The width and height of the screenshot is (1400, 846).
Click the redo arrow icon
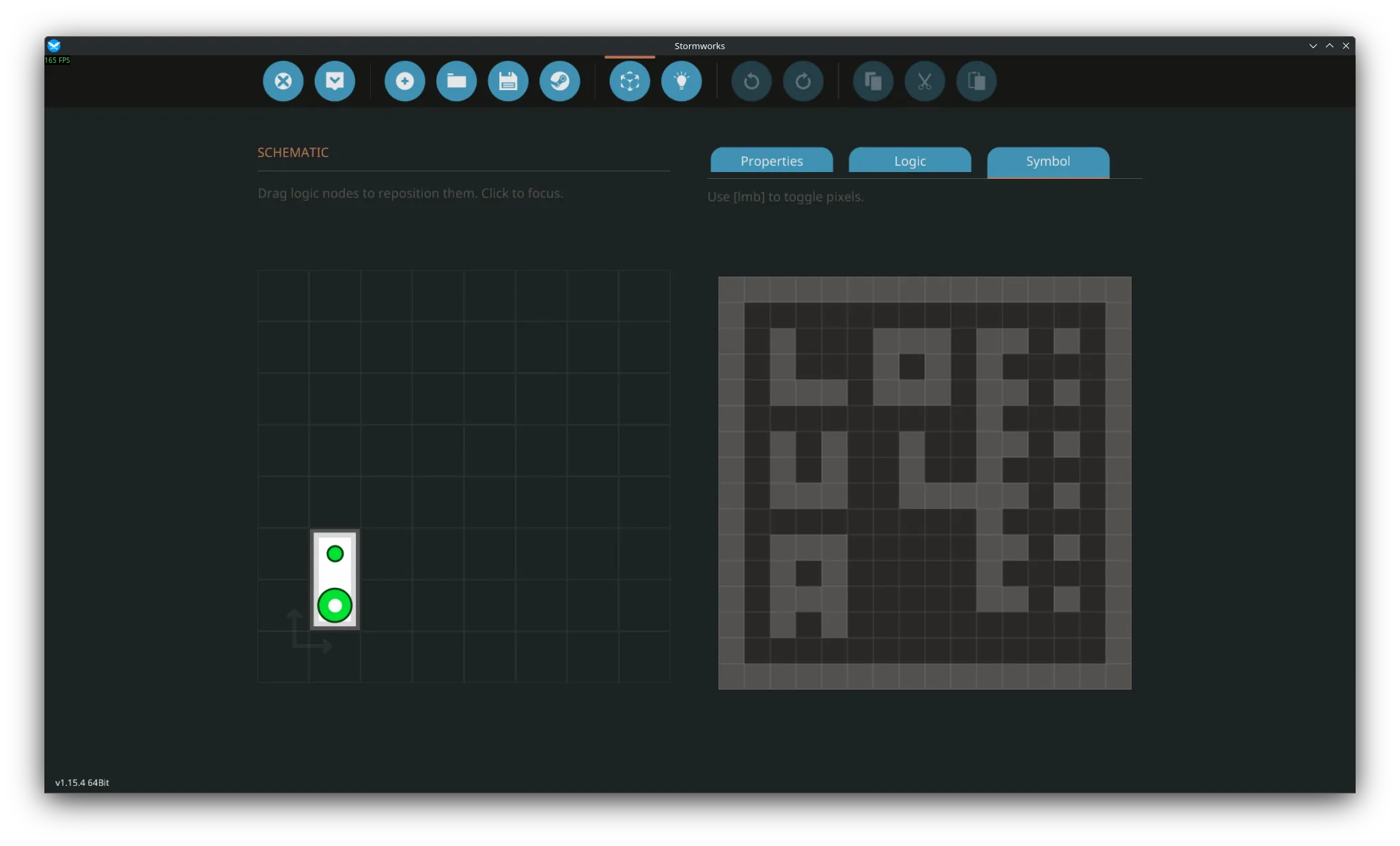[x=803, y=81]
